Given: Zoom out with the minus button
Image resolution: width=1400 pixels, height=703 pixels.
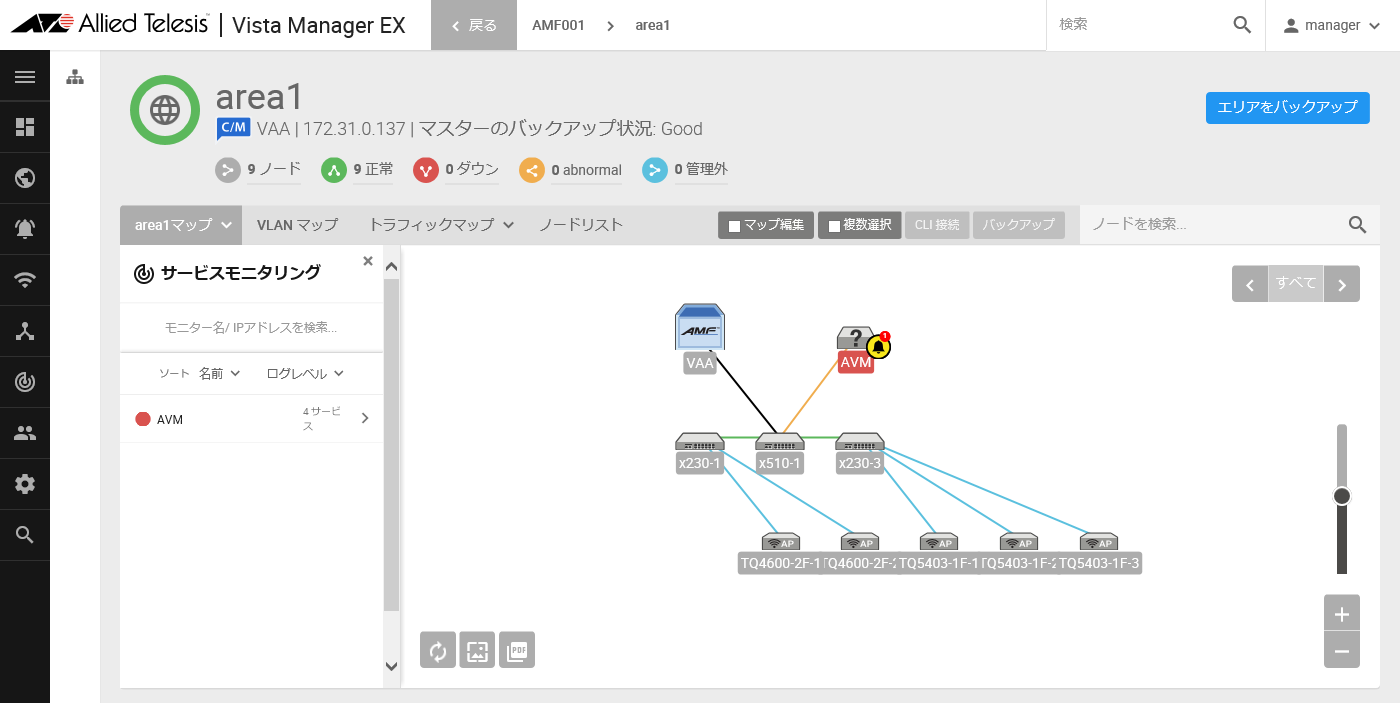Looking at the screenshot, I should click(x=1342, y=651).
